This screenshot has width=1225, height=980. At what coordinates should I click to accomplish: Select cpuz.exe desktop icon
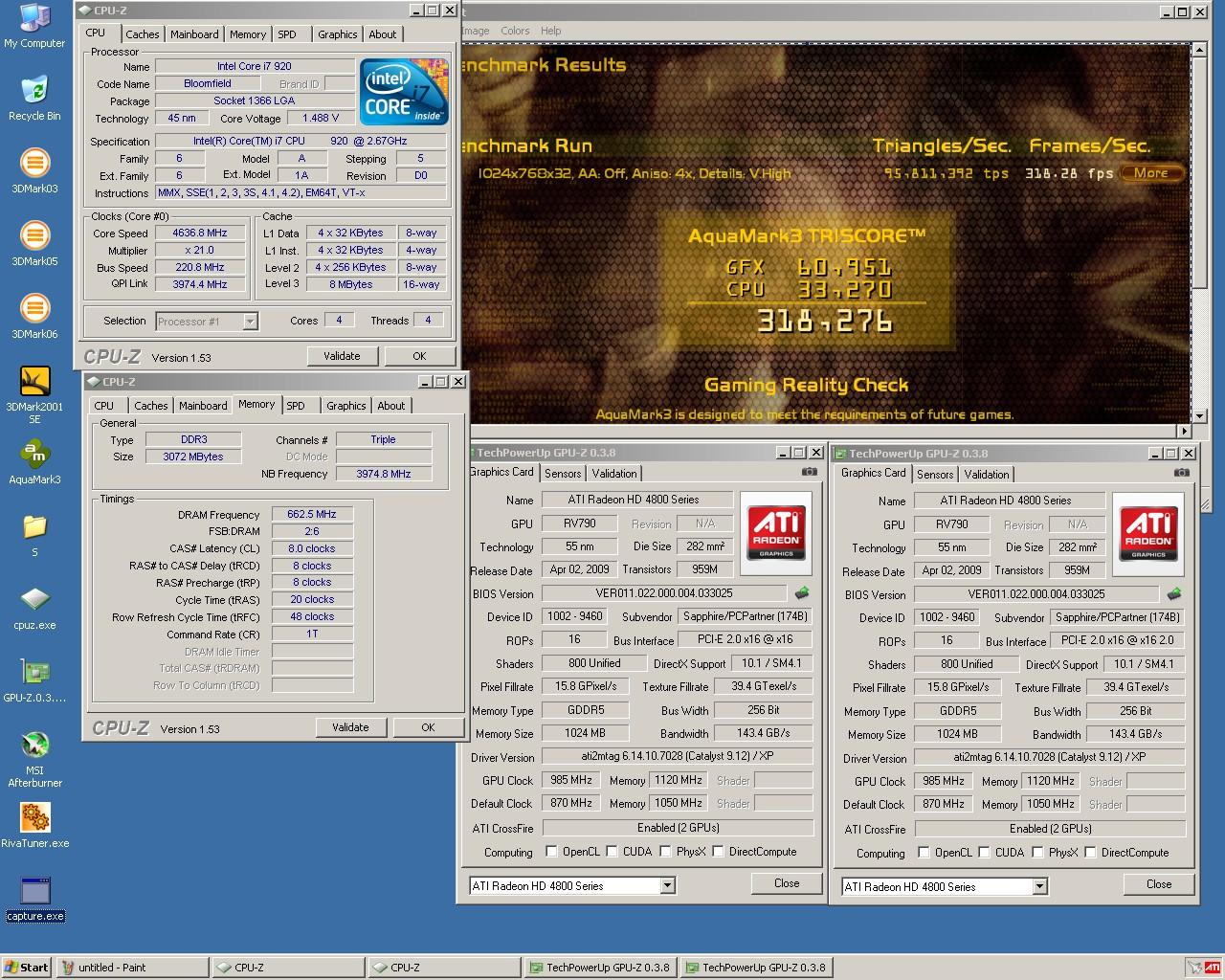point(34,607)
